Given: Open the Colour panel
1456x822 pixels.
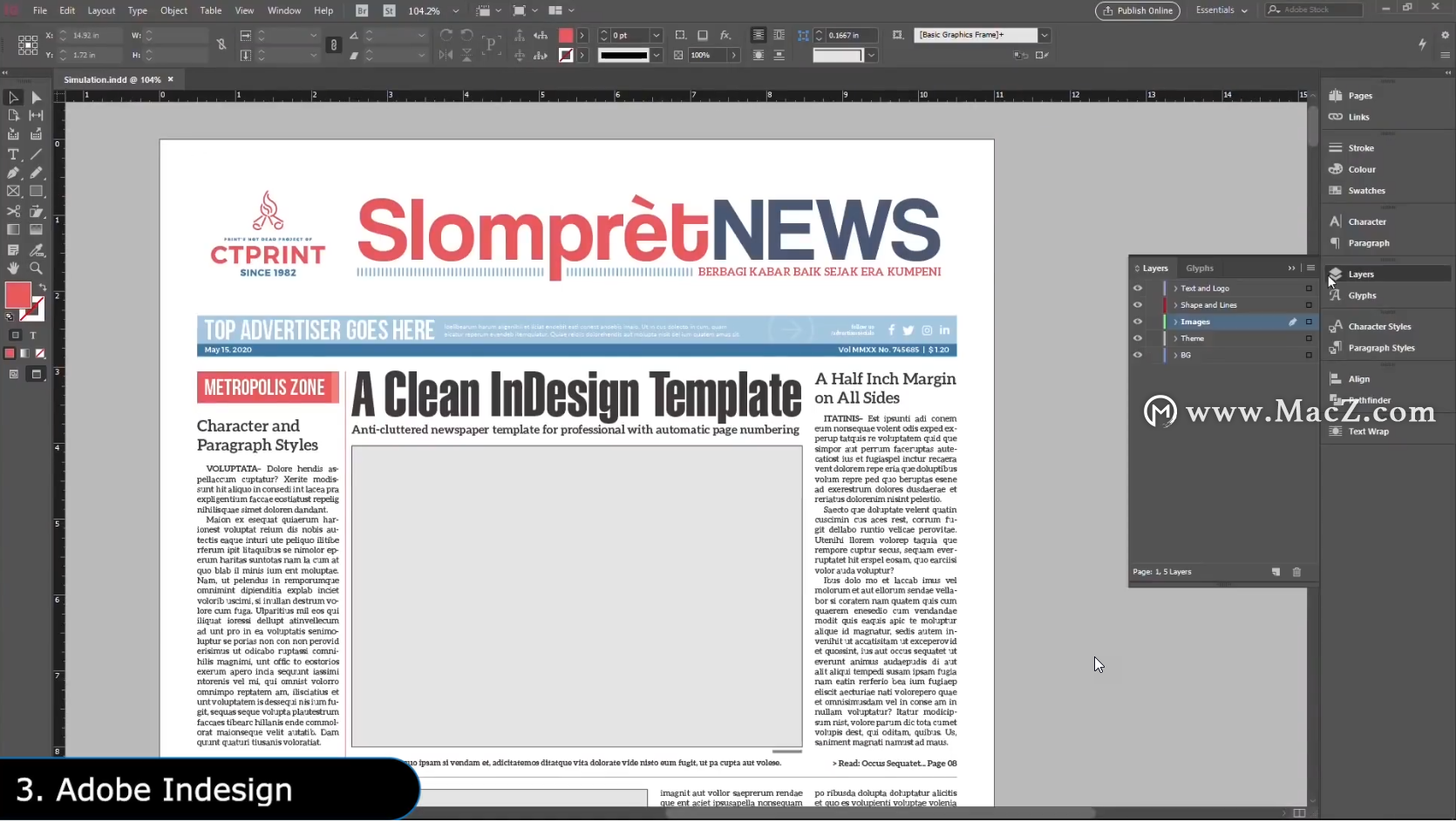Looking at the screenshot, I should (x=1361, y=169).
